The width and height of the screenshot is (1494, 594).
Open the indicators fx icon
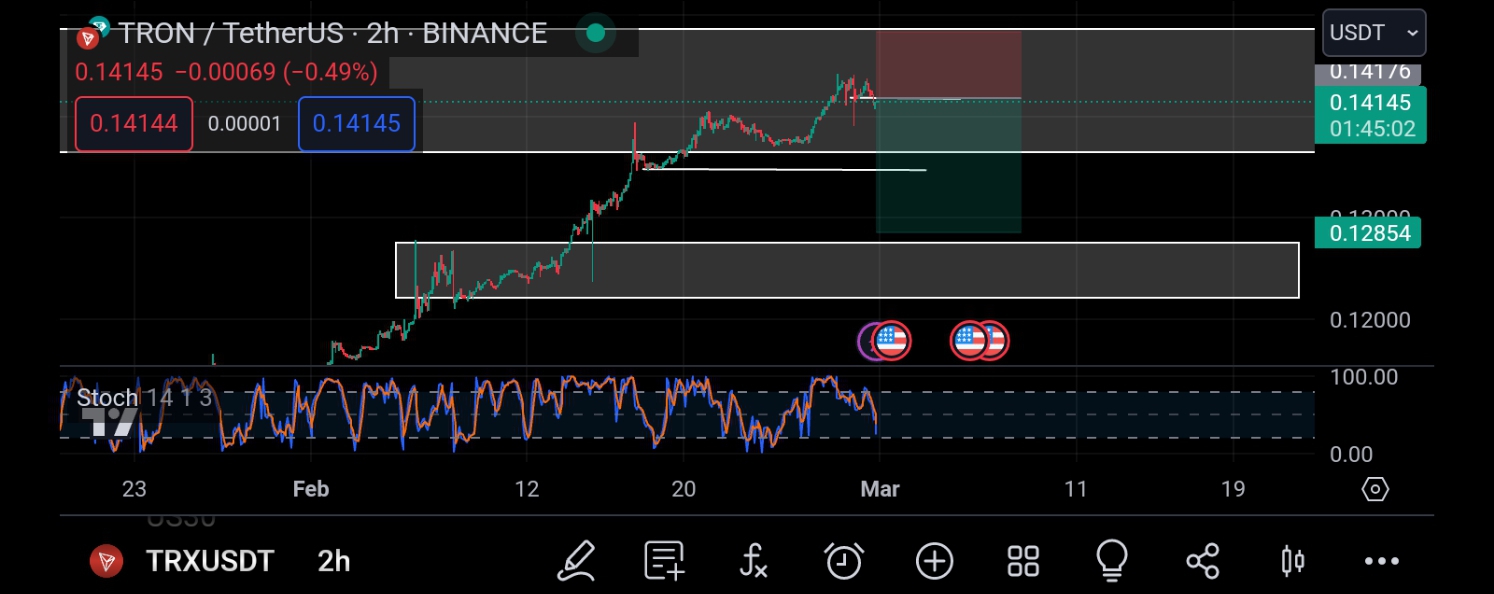(x=753, y=560)
